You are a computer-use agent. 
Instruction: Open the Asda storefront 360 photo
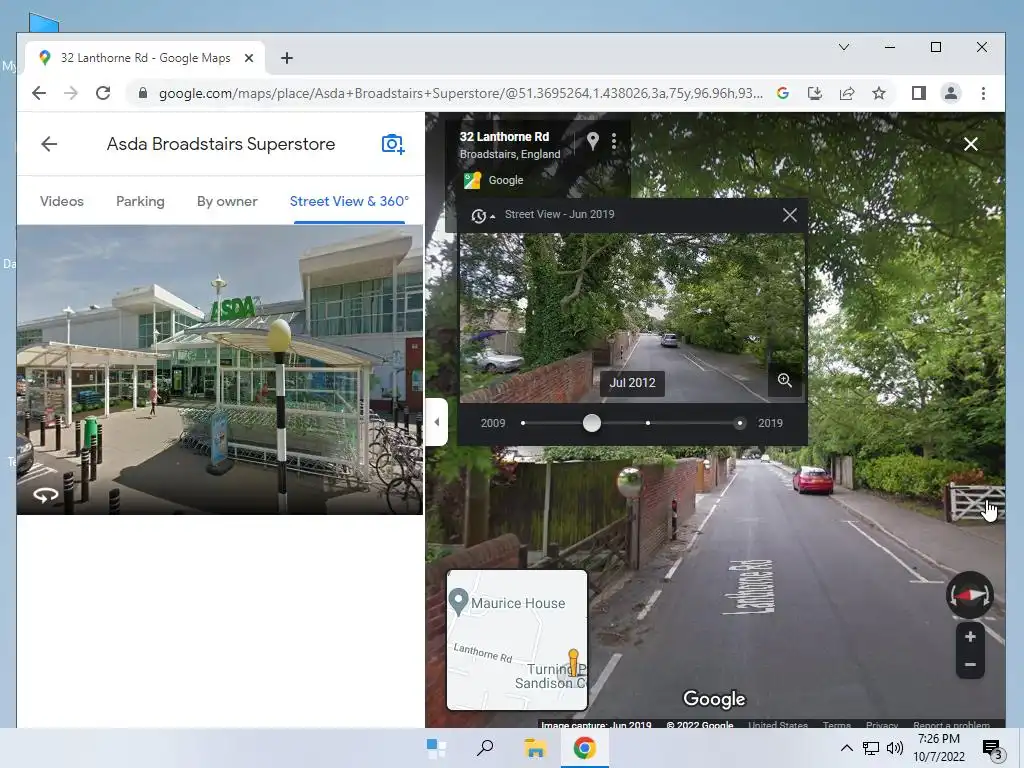click(x=219, y=370)
